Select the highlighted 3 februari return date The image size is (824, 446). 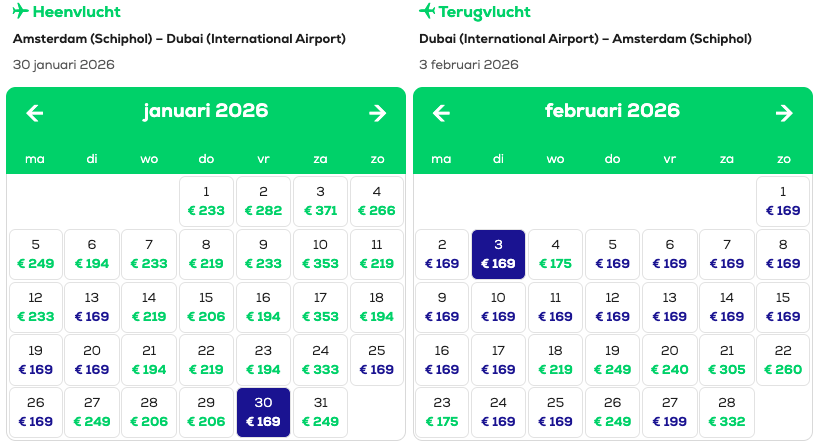[x=498, y=254]
